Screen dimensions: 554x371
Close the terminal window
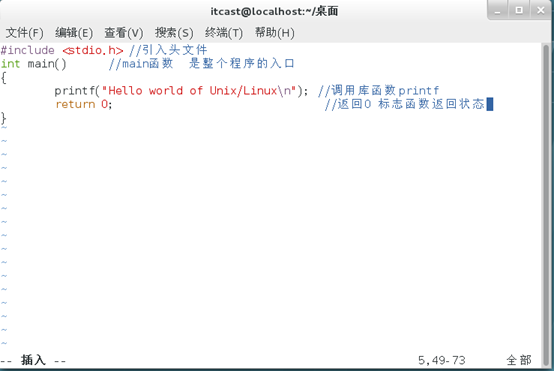point(541,10)
